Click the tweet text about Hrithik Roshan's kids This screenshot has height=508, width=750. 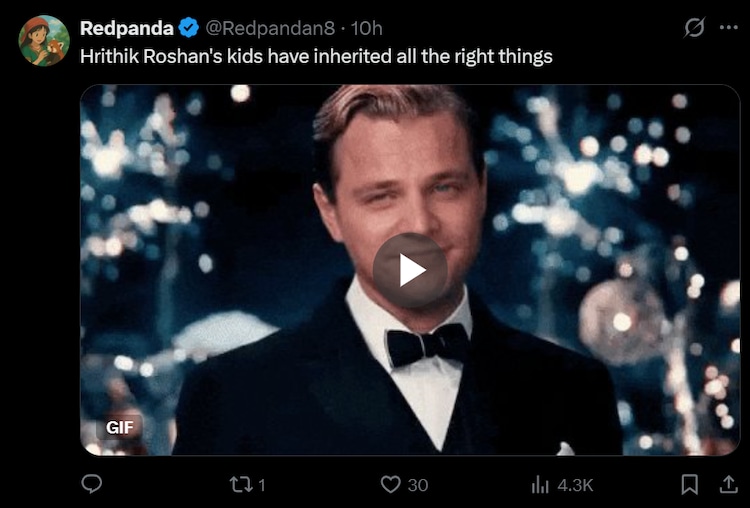tap(316, 56)
